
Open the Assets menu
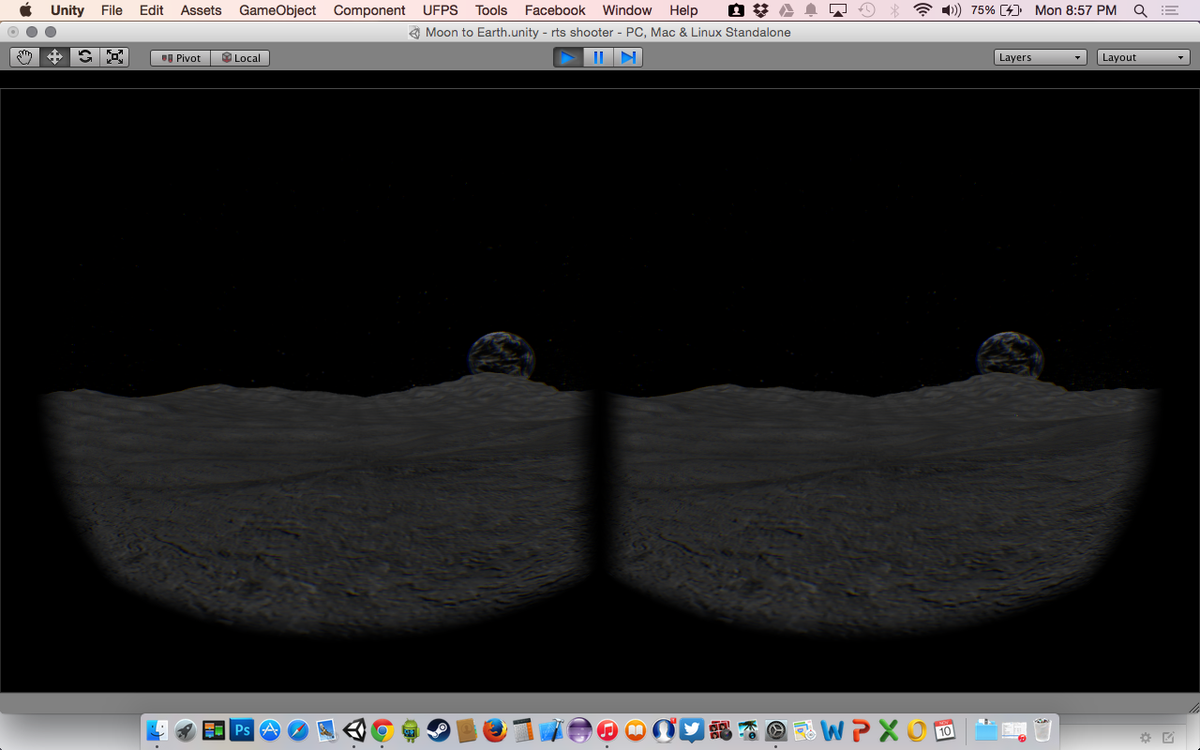(x=201, y=10)
